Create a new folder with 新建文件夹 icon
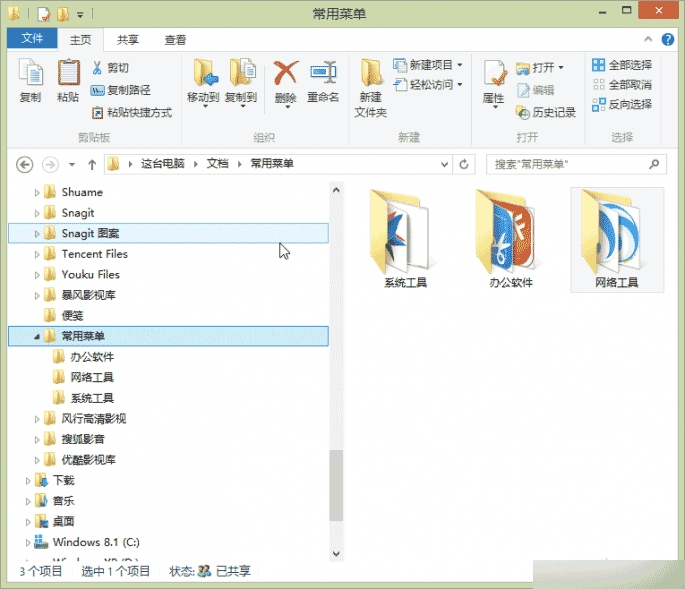Viewport: 685px width, 589px height. tap(370, 73)
